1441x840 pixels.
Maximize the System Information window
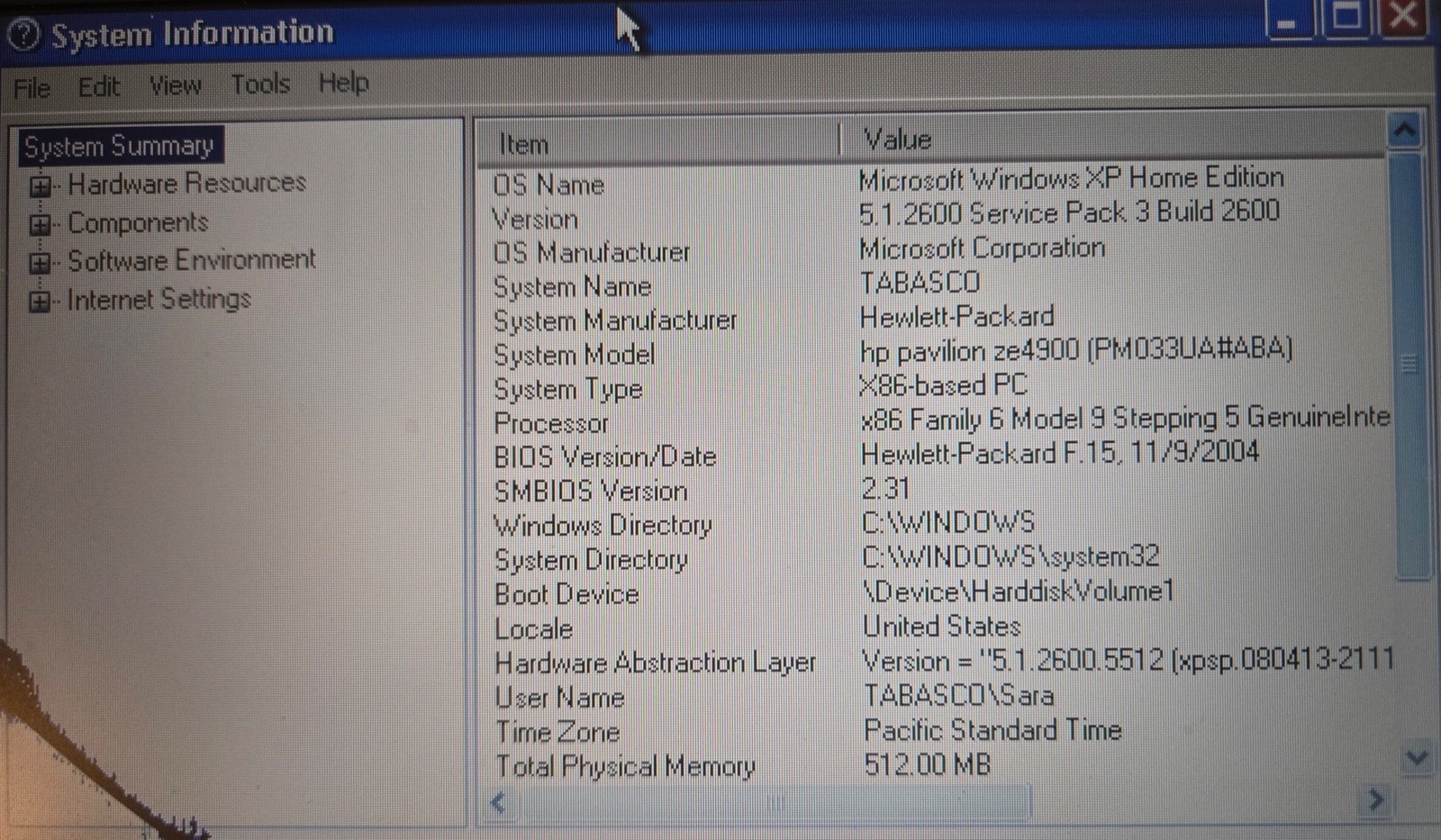[1346, 18]
